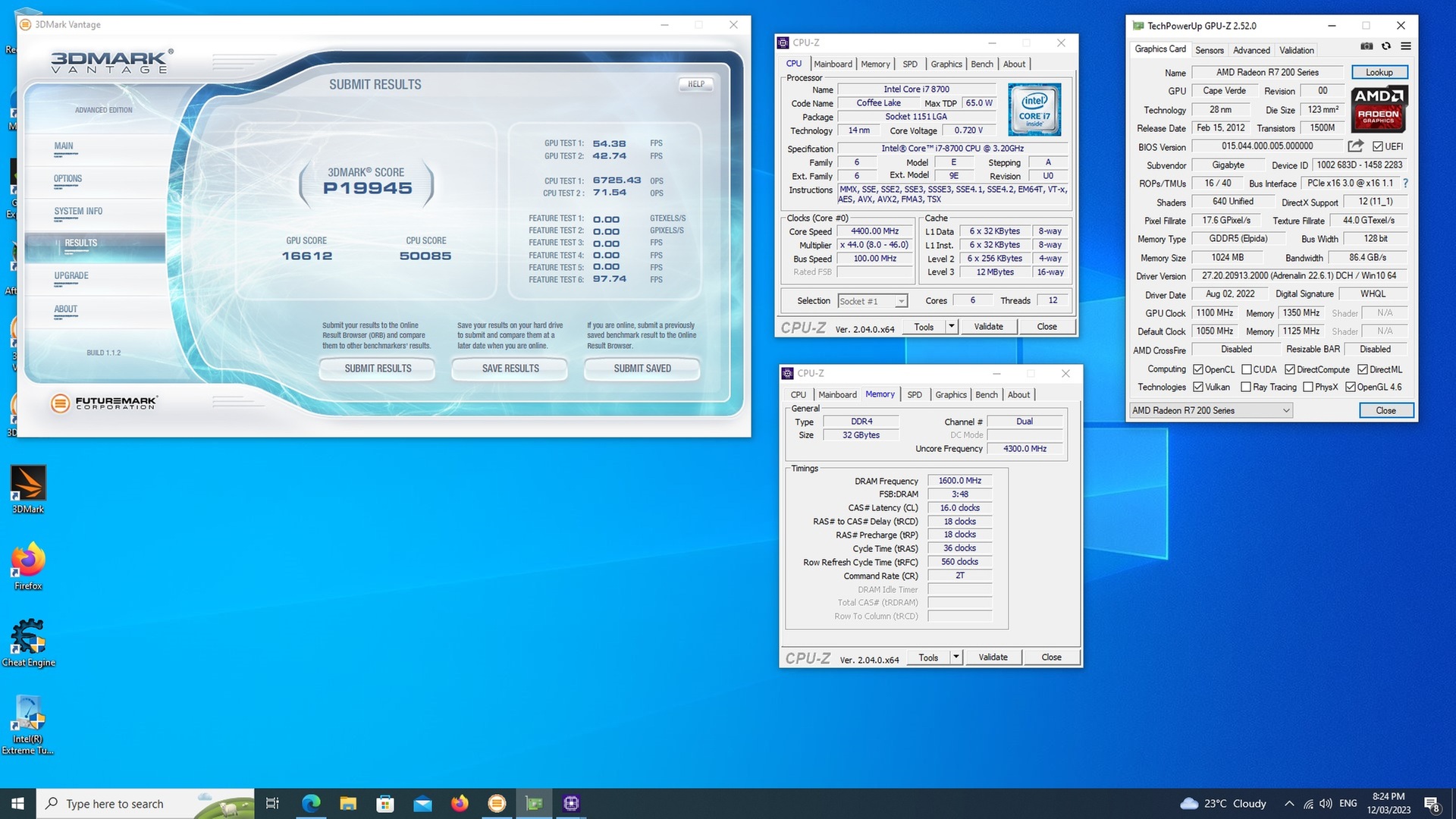This screenshot has width=1456, height=819.
Task: Expand Tools dropdown arrow in Memory CPU-Z window
Action: 955,657
